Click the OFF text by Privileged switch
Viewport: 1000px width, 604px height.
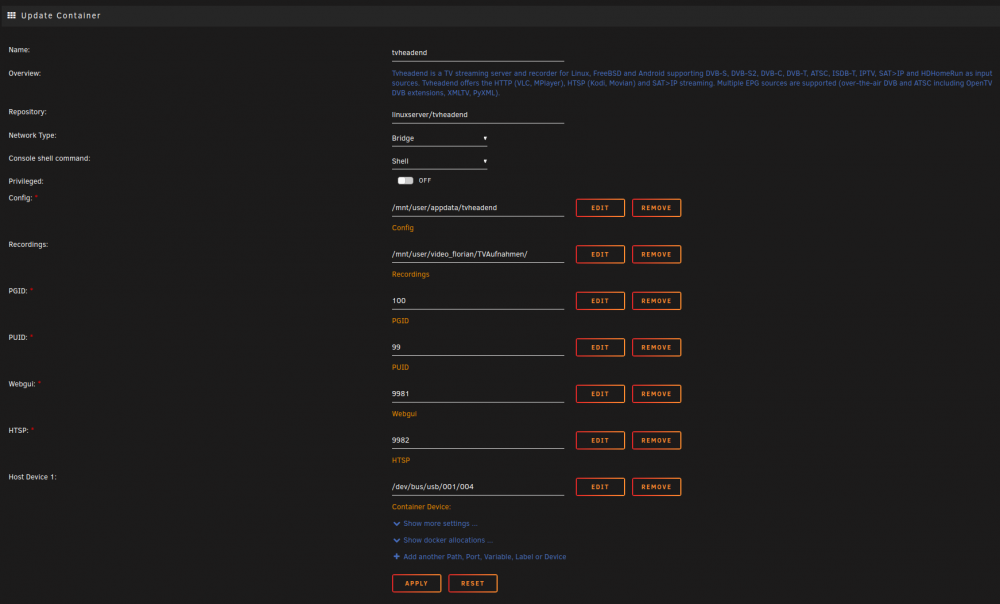425,180
